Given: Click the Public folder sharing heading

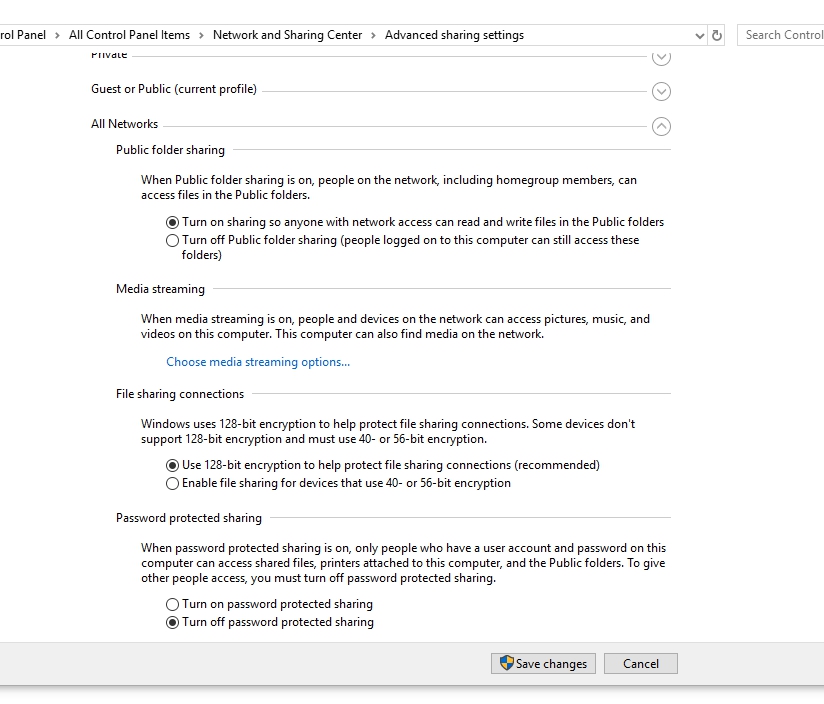Looking at the screenshot, I should coord(170,150).
